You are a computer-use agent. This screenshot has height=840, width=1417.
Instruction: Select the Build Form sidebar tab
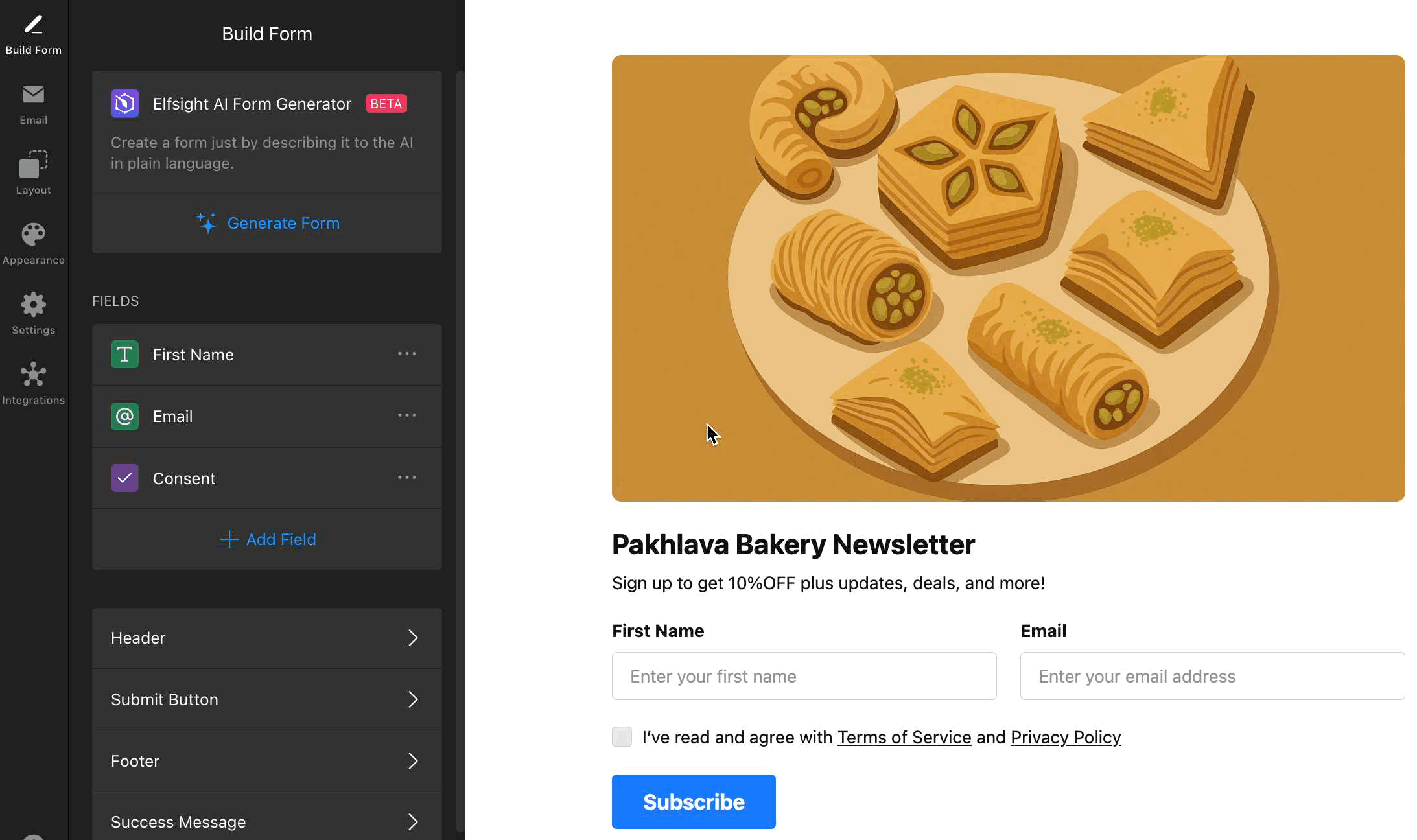coord(33,34)
